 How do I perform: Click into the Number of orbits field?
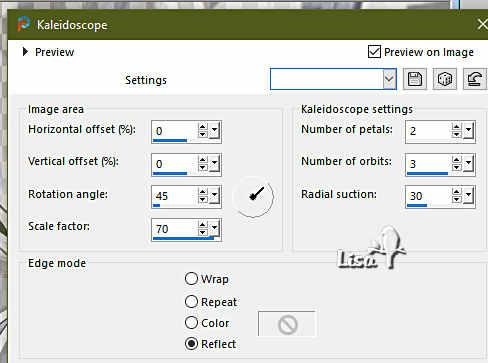click(x=429, y=163)
